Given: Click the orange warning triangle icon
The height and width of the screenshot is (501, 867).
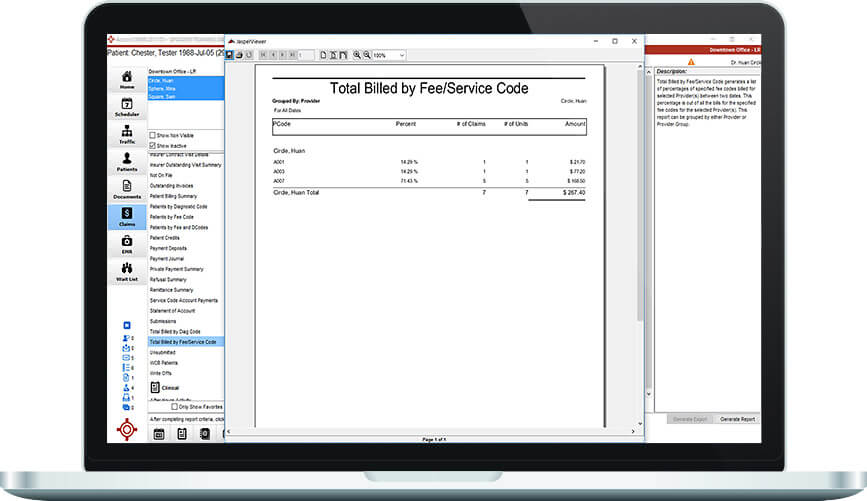Looking at the screenshot, I should pos(691,62).
